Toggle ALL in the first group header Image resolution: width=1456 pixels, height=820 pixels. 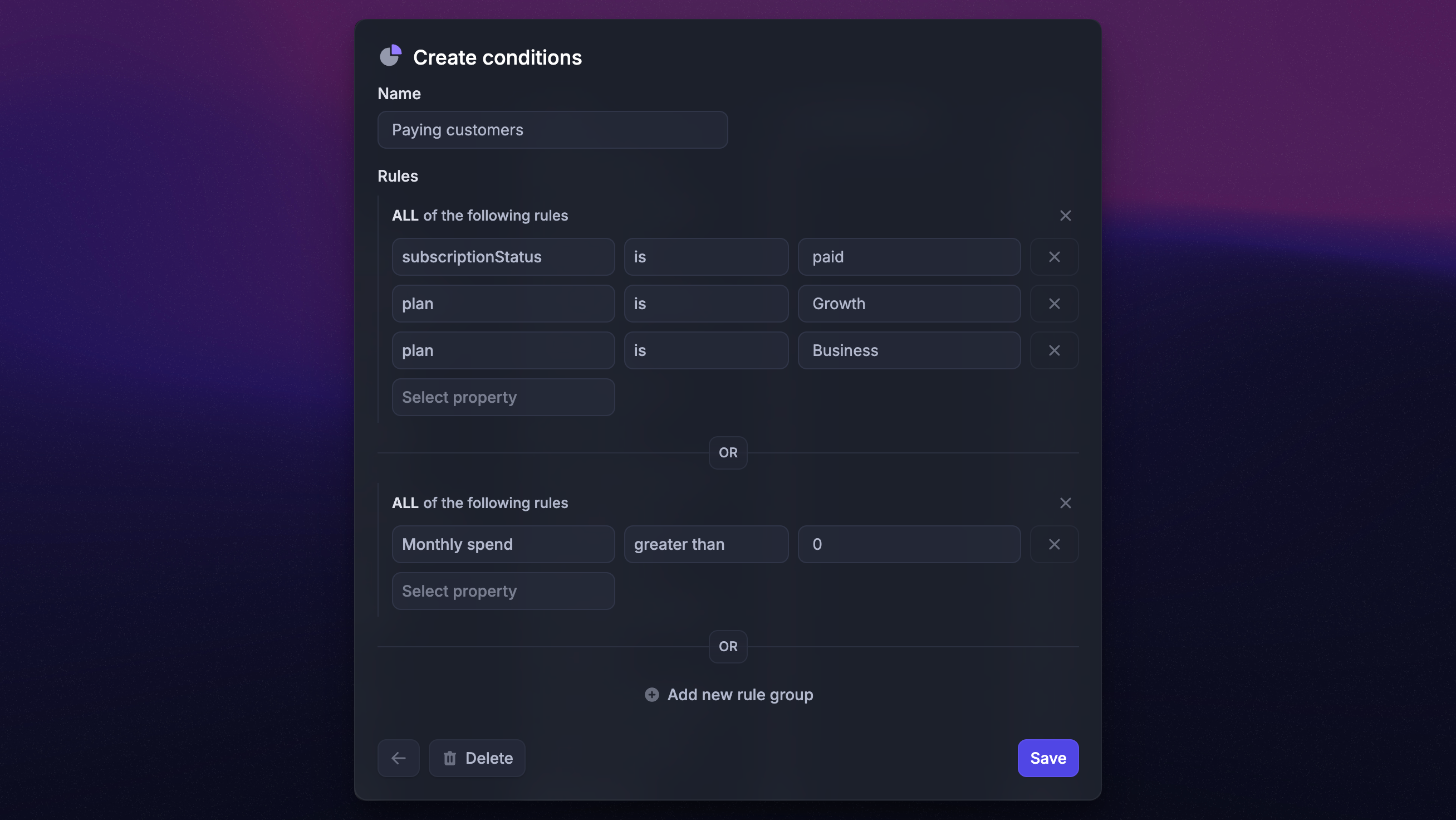point(405,216)
